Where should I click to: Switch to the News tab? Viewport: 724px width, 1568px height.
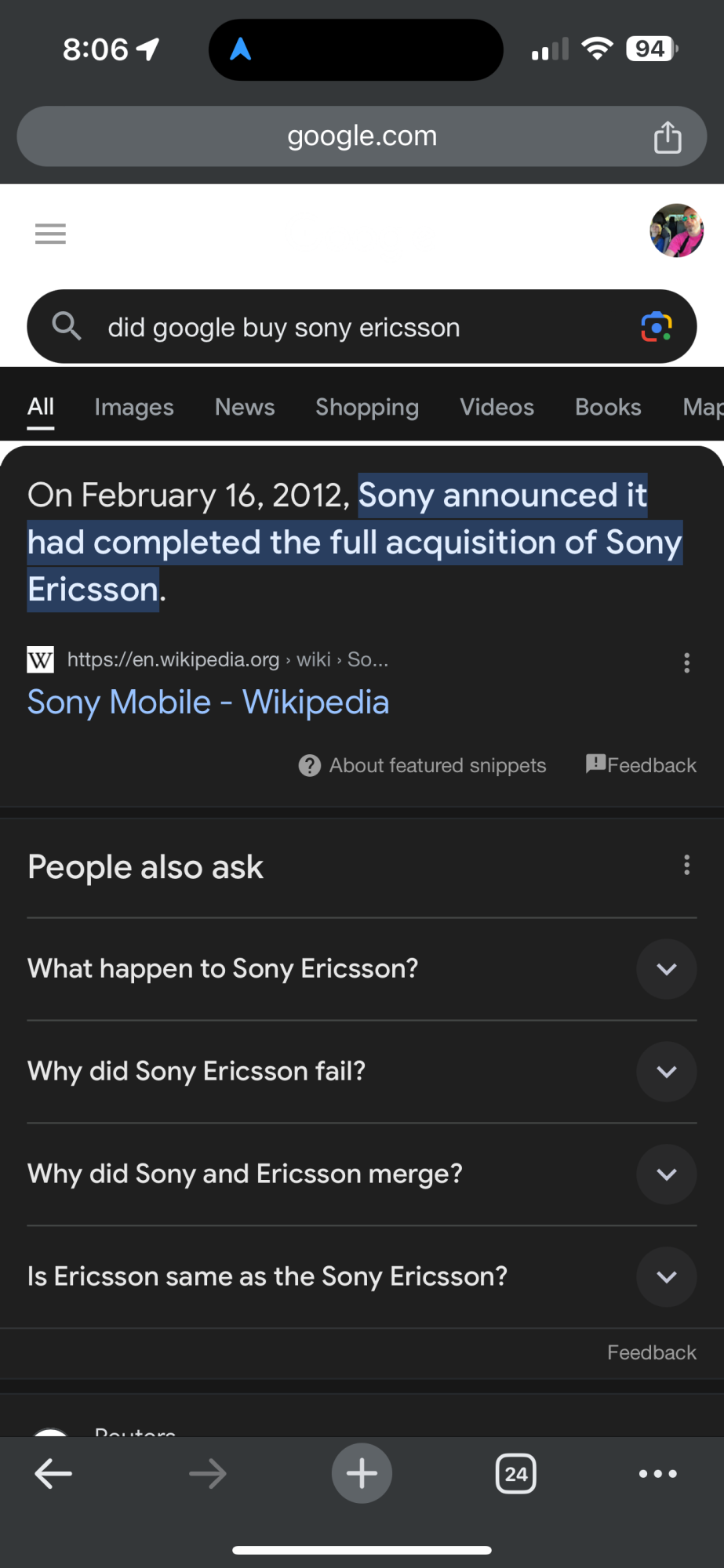click(245, 408)
